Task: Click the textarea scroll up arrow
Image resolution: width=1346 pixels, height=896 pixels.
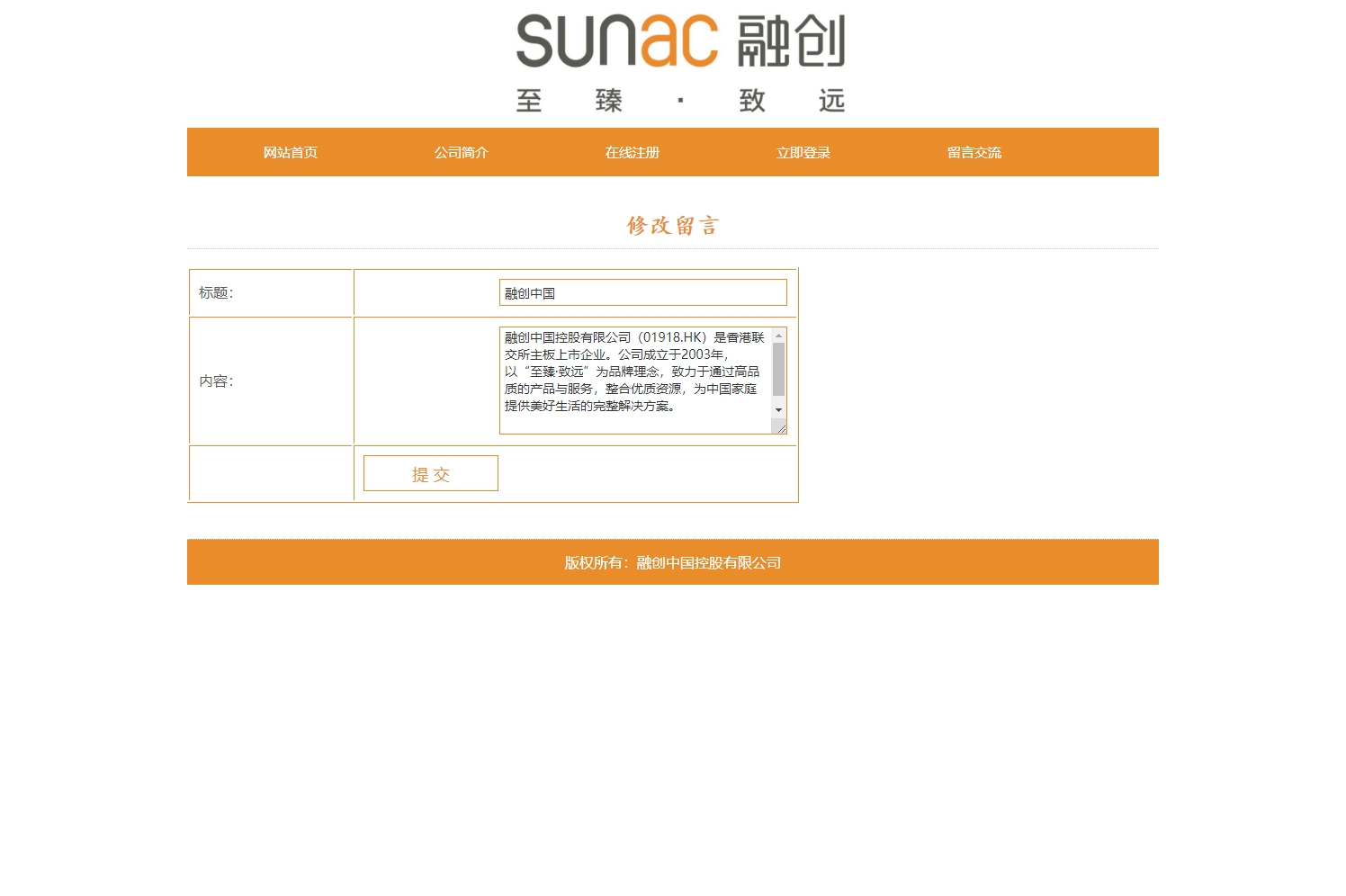Action: click(779, 336)
